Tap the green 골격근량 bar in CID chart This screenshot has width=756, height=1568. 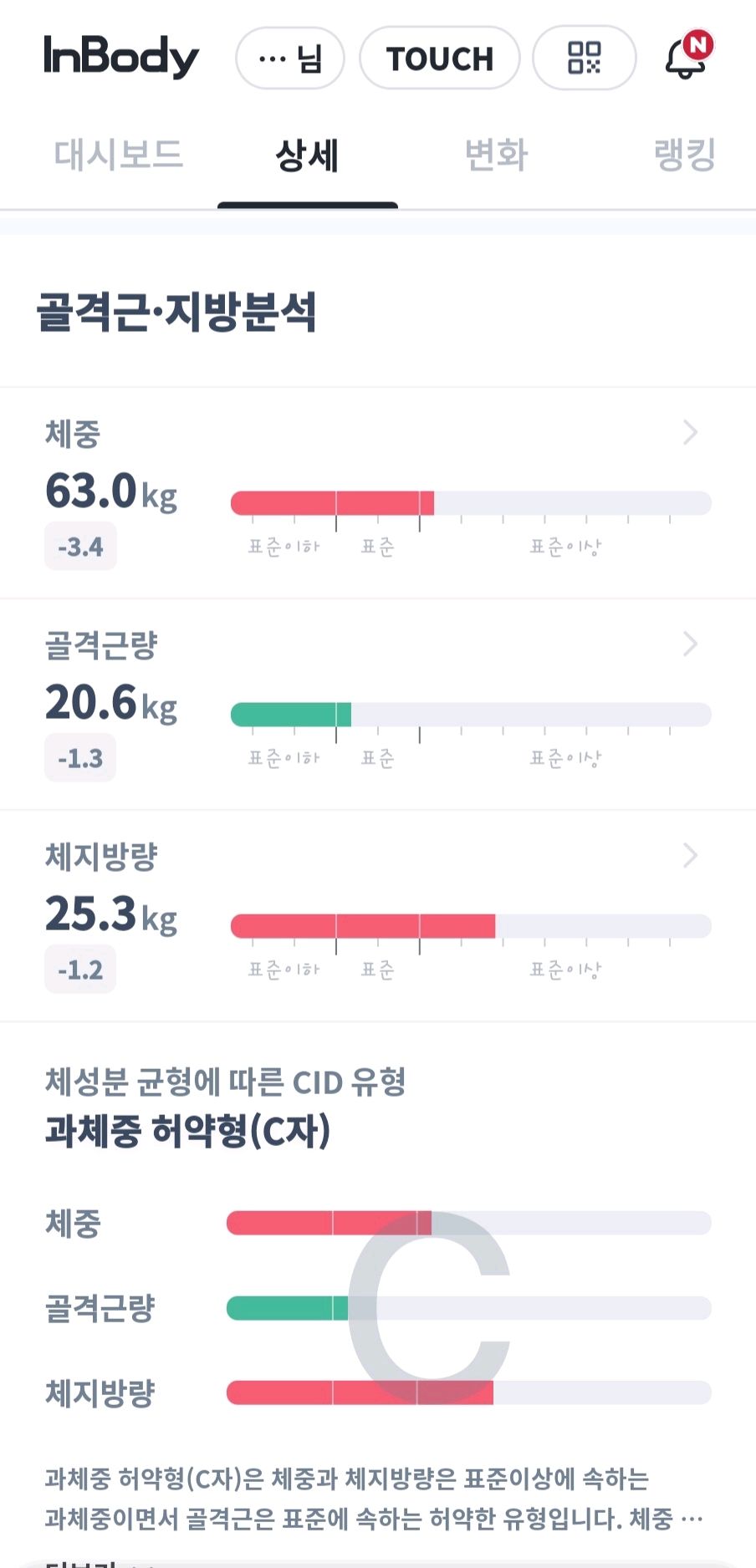(x=287, y=1308)
